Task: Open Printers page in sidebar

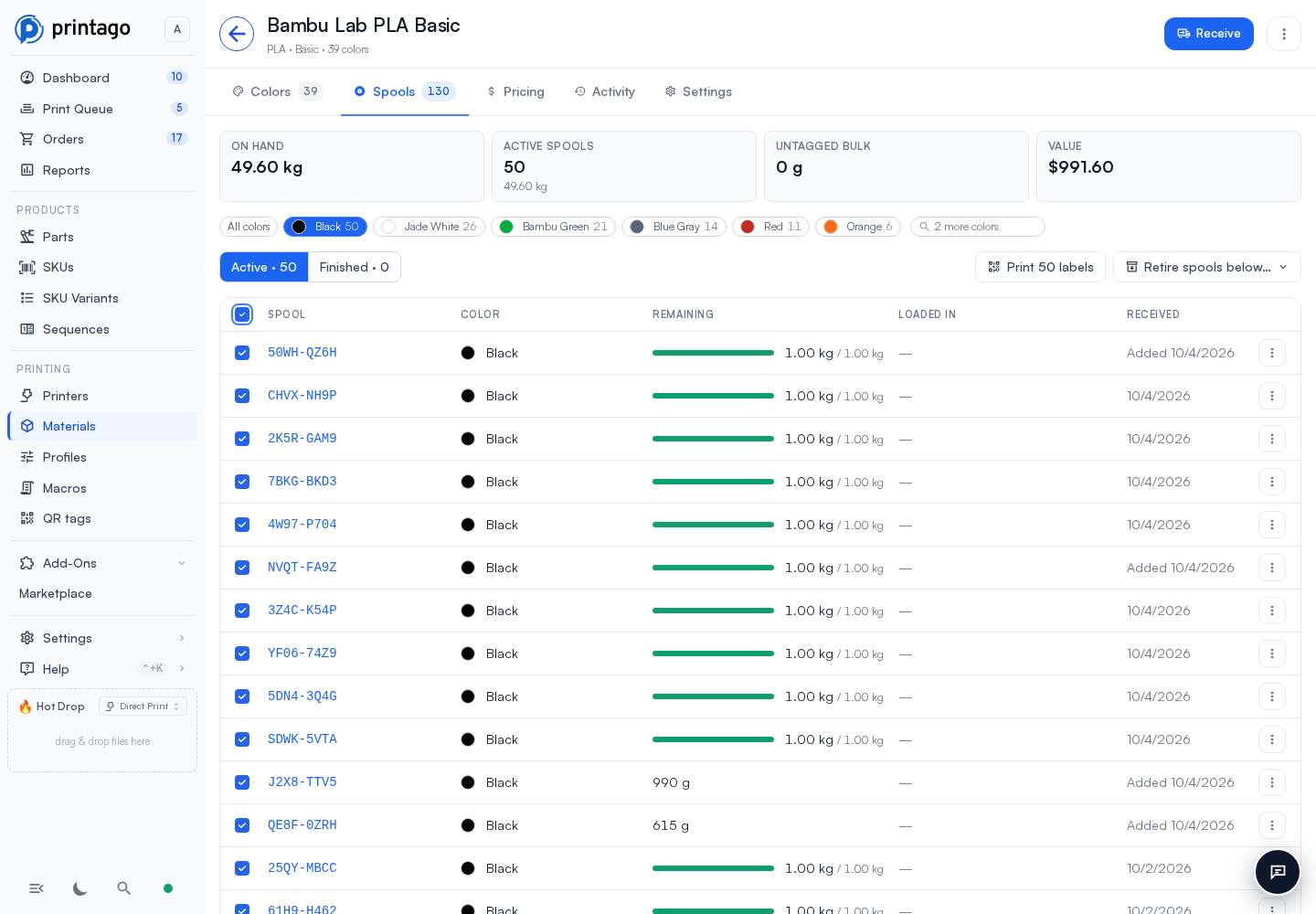Action: click(x=102, y=396)
